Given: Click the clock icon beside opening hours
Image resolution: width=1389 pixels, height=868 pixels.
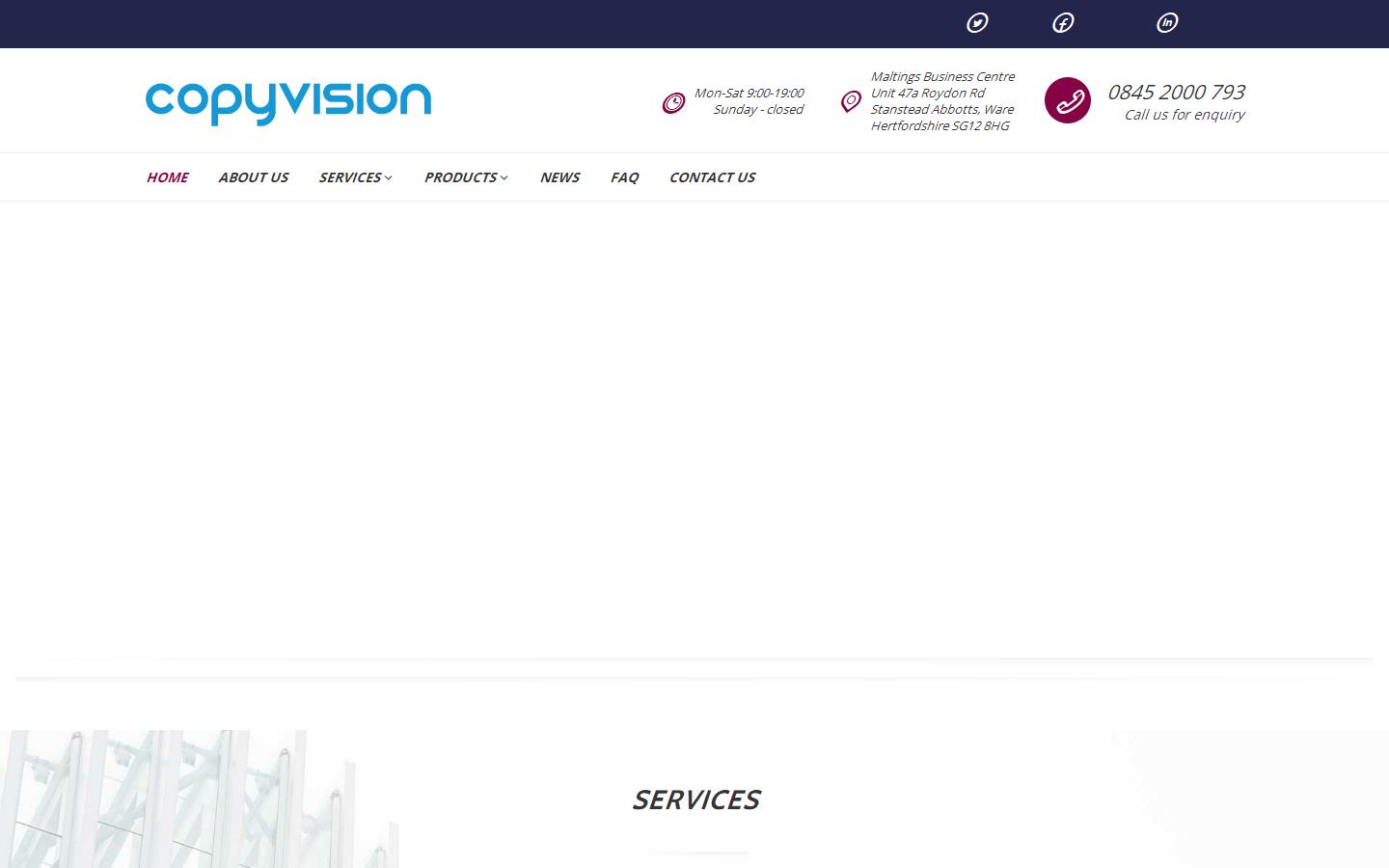Looking at the screenshot, I should tap(673, 101).
